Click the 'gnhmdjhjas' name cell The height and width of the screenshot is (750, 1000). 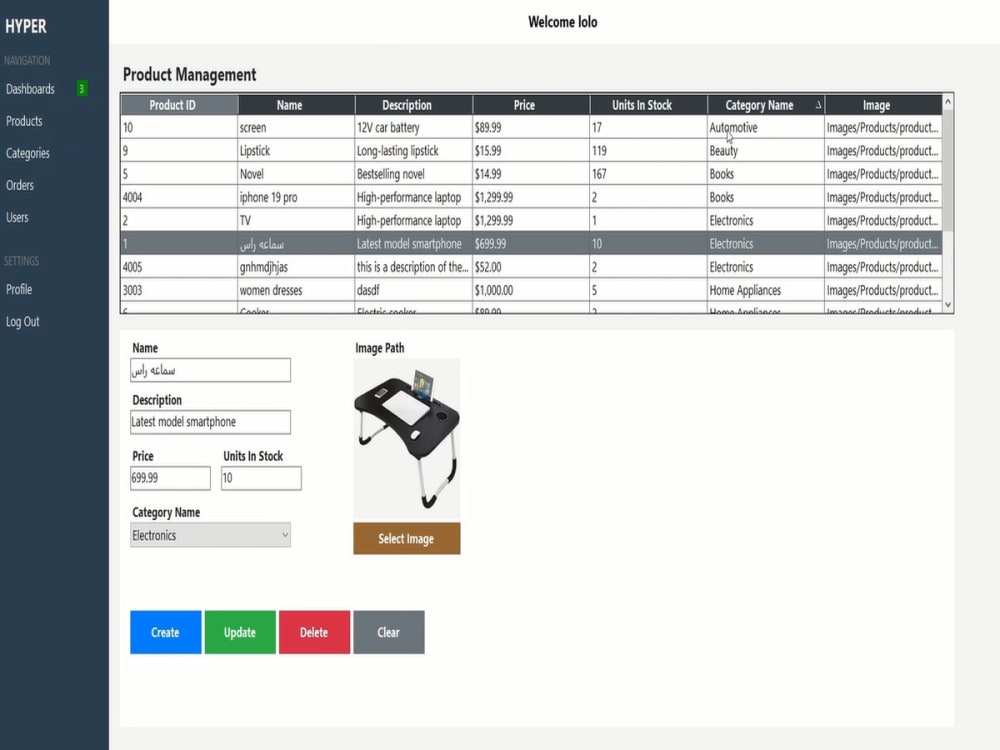point(297,267)
